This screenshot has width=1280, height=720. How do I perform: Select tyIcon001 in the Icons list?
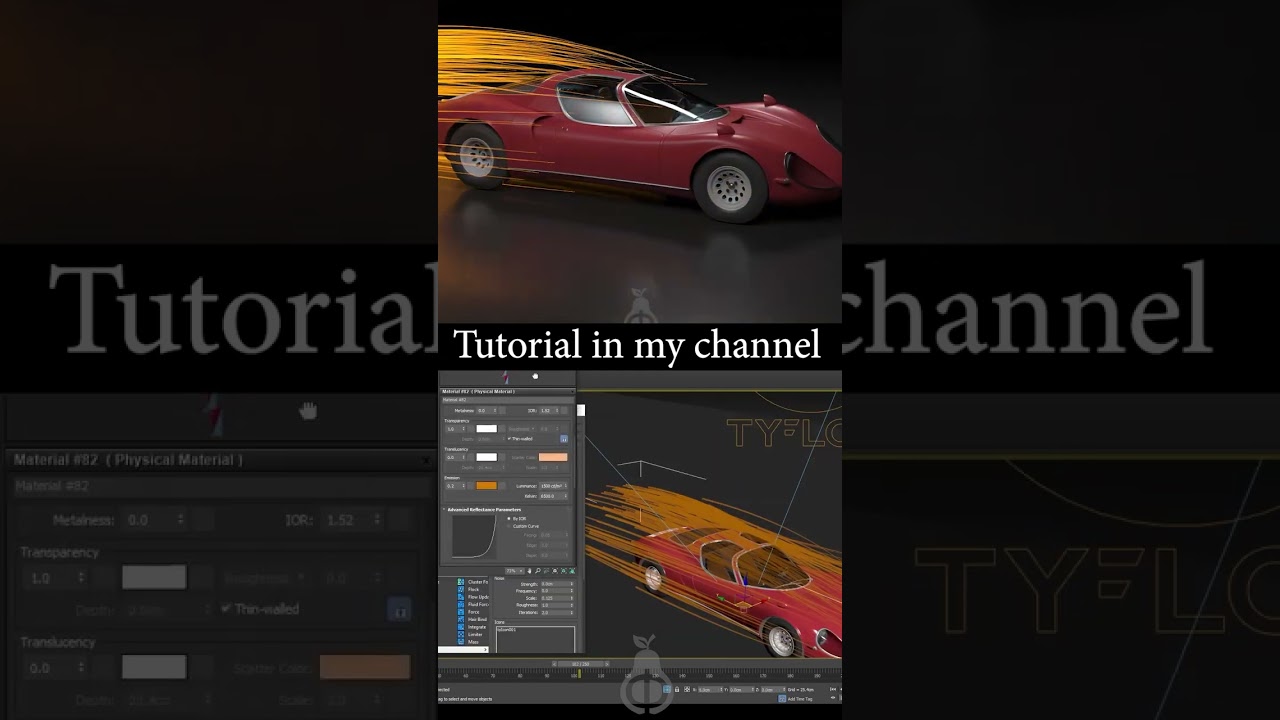[x=506, y=630]
